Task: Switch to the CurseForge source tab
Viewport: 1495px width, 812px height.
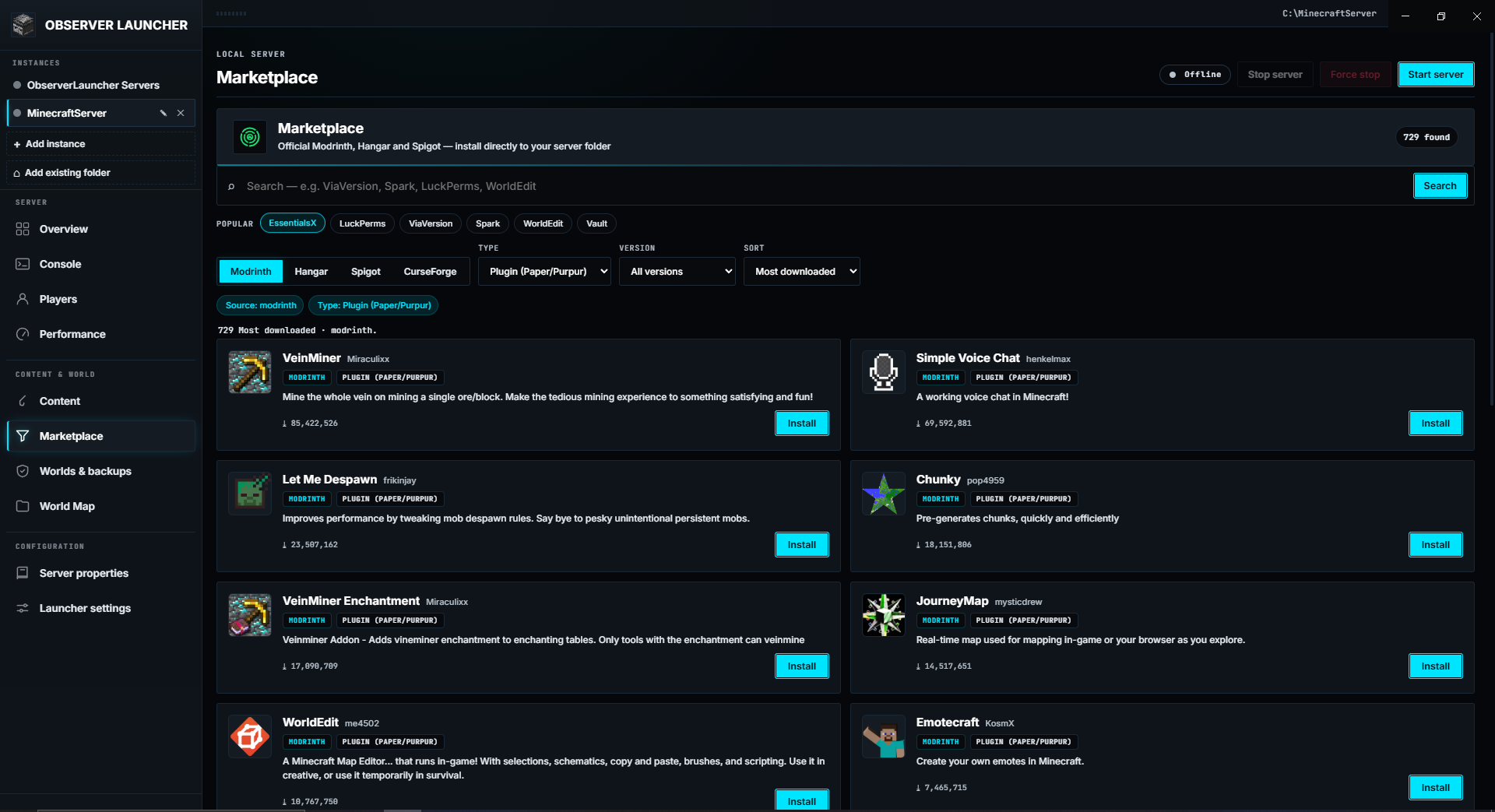Action: (x=430, y=272)
